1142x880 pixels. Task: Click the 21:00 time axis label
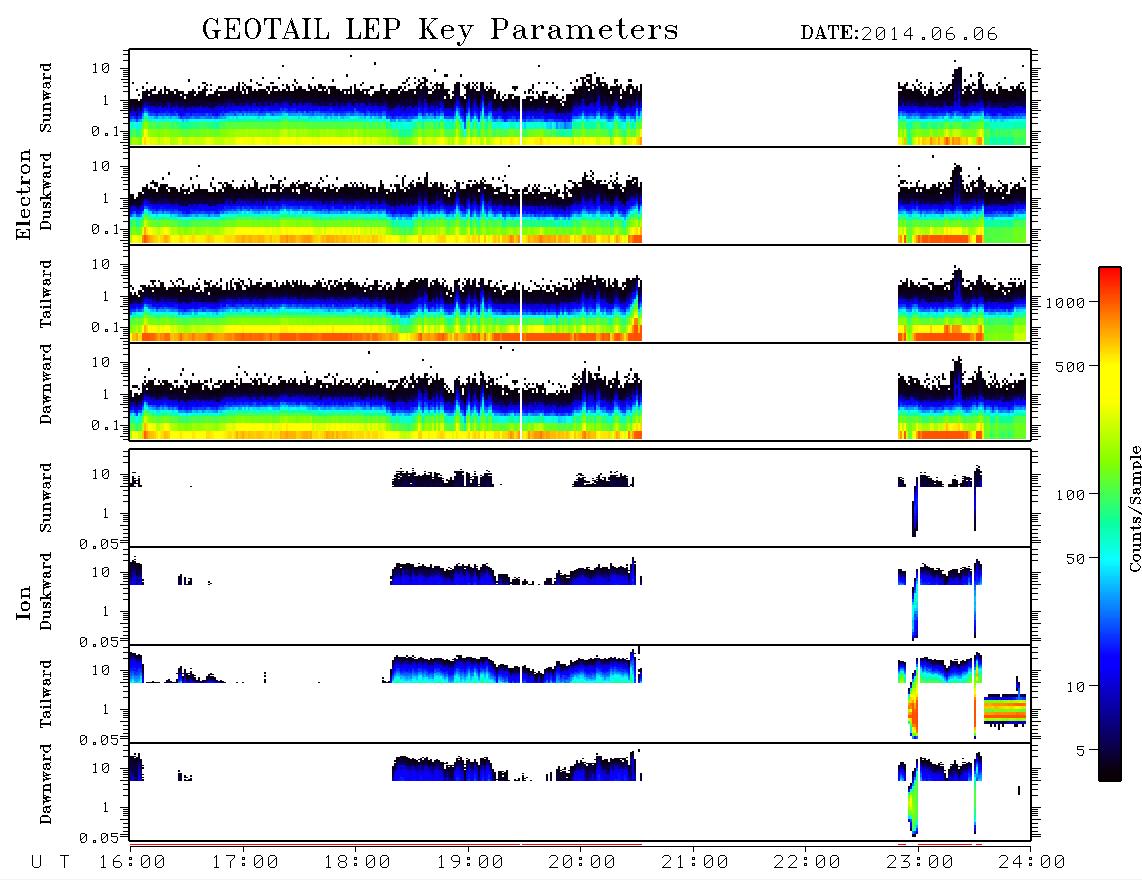coord(695,862)
